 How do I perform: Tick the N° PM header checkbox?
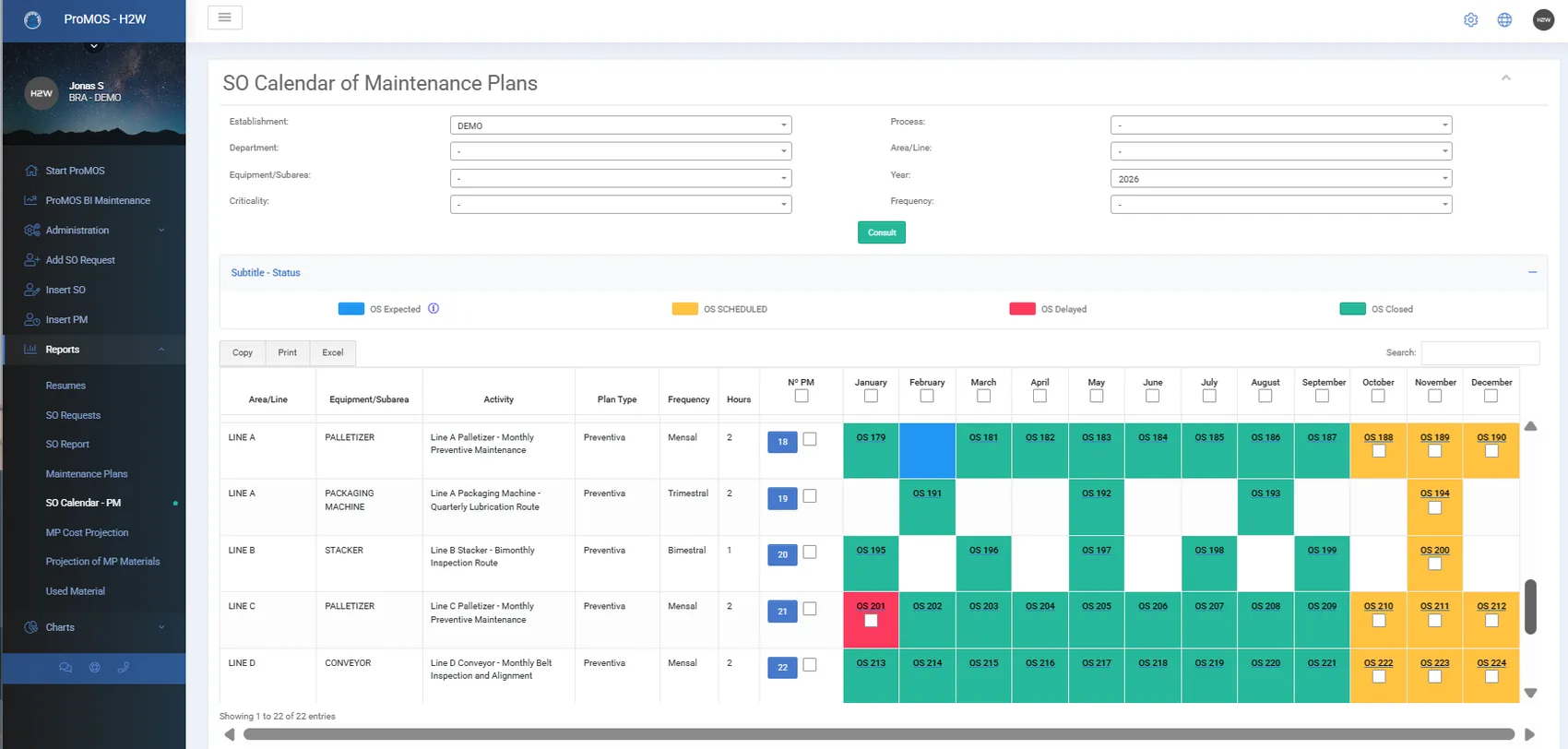[802, 396]
